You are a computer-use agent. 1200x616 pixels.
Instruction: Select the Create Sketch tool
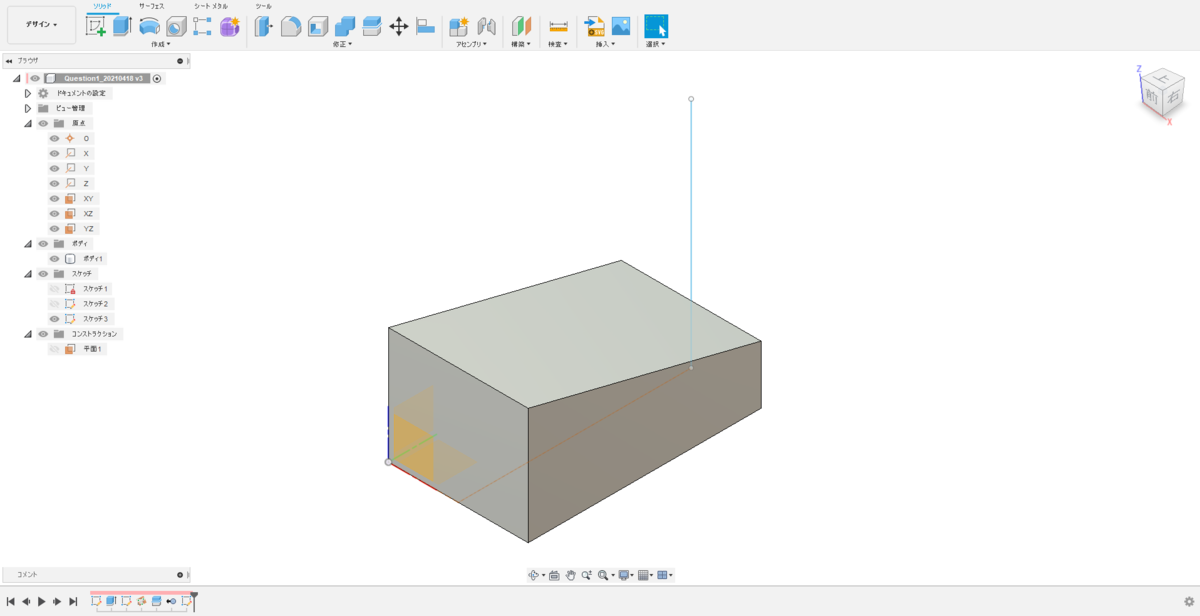(96, 27)
